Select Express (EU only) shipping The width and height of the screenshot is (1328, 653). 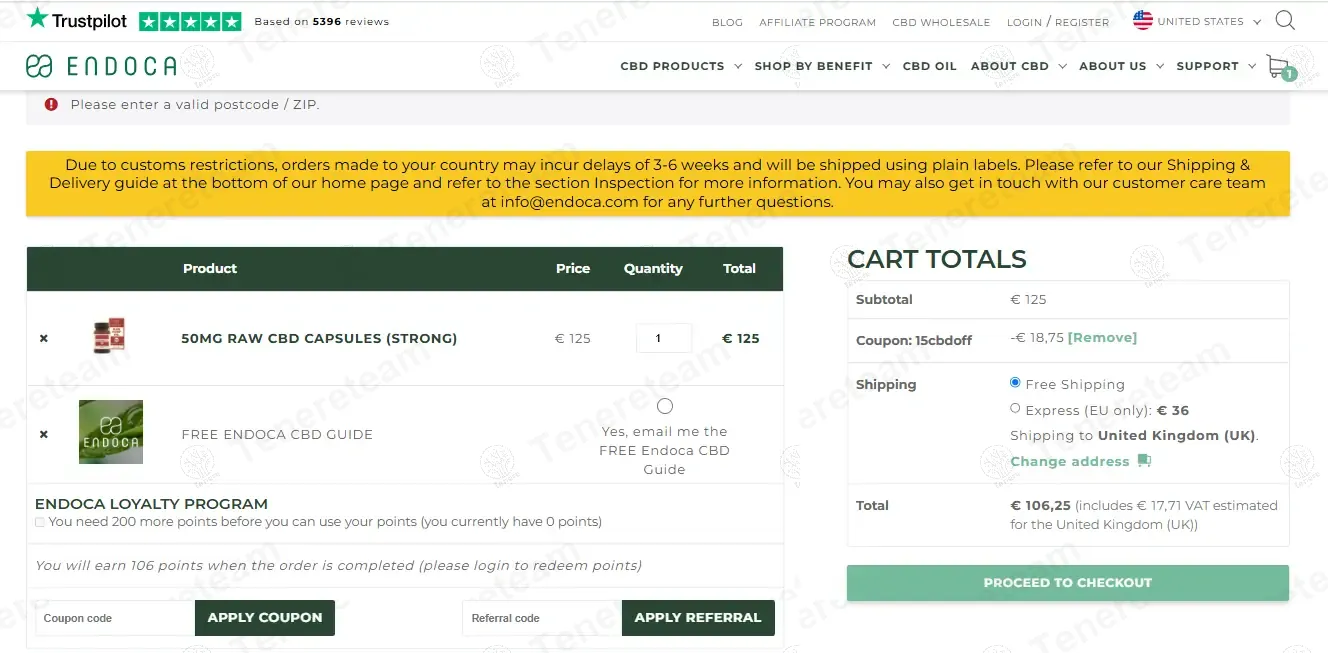1015,408
